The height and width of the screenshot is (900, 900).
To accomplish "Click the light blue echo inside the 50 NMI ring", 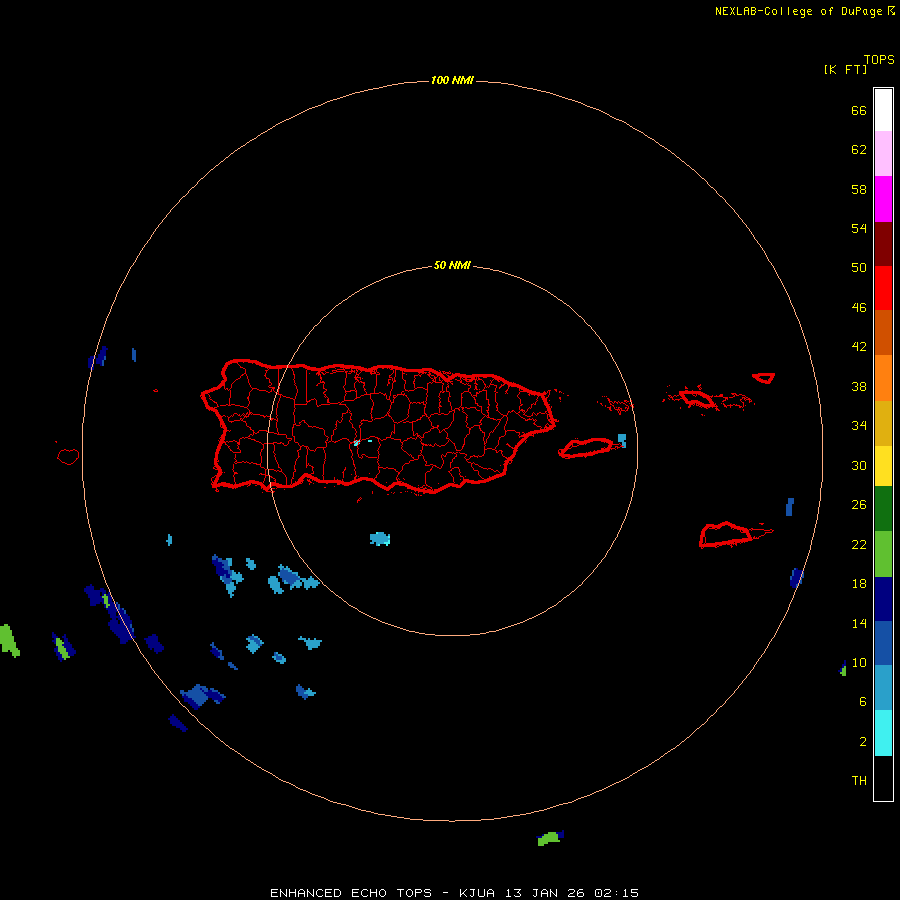I will tap(380, 538).
